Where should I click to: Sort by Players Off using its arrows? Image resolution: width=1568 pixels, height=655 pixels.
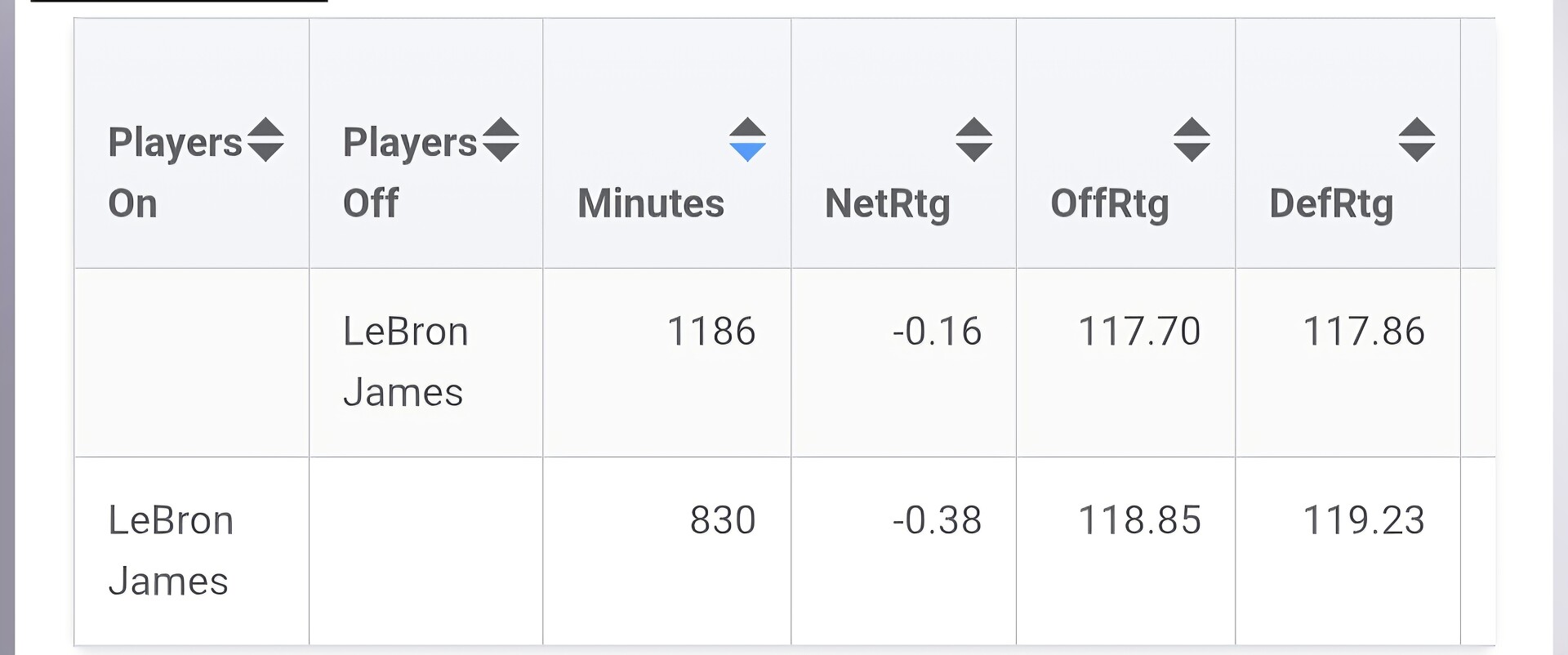[x=501, y=140]
